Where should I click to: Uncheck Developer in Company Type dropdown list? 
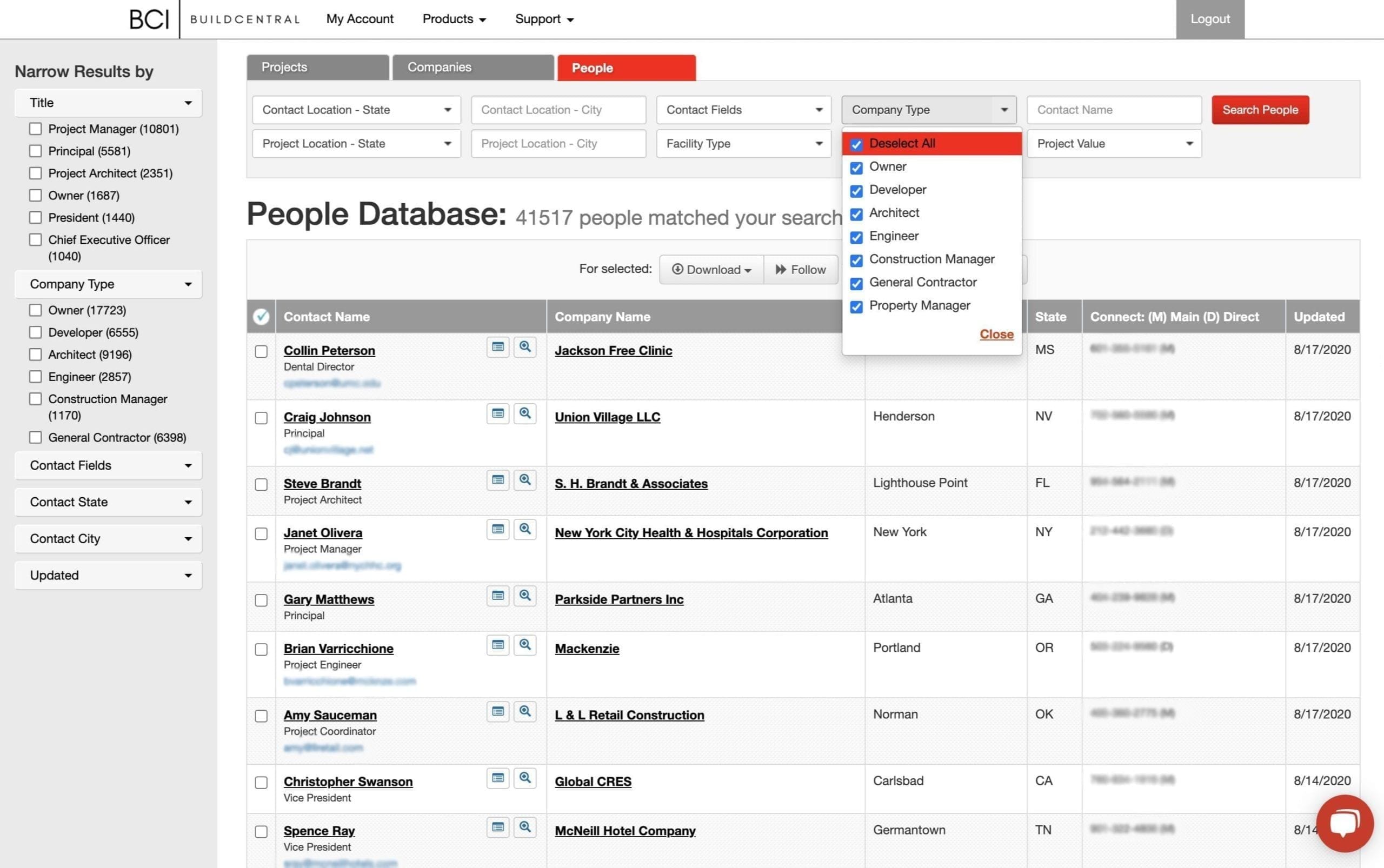click(856, 191)
